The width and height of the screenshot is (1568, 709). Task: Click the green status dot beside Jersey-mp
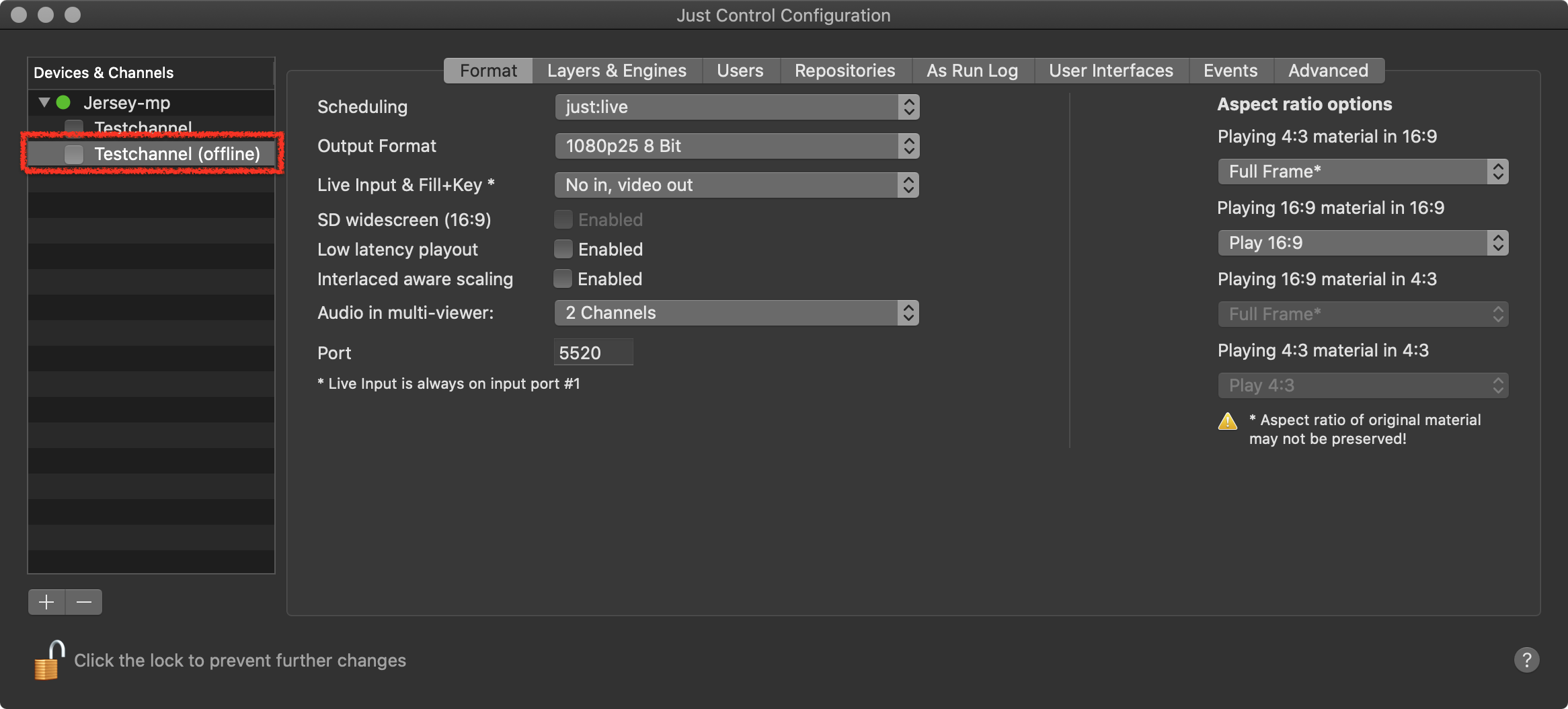[64, 103]
